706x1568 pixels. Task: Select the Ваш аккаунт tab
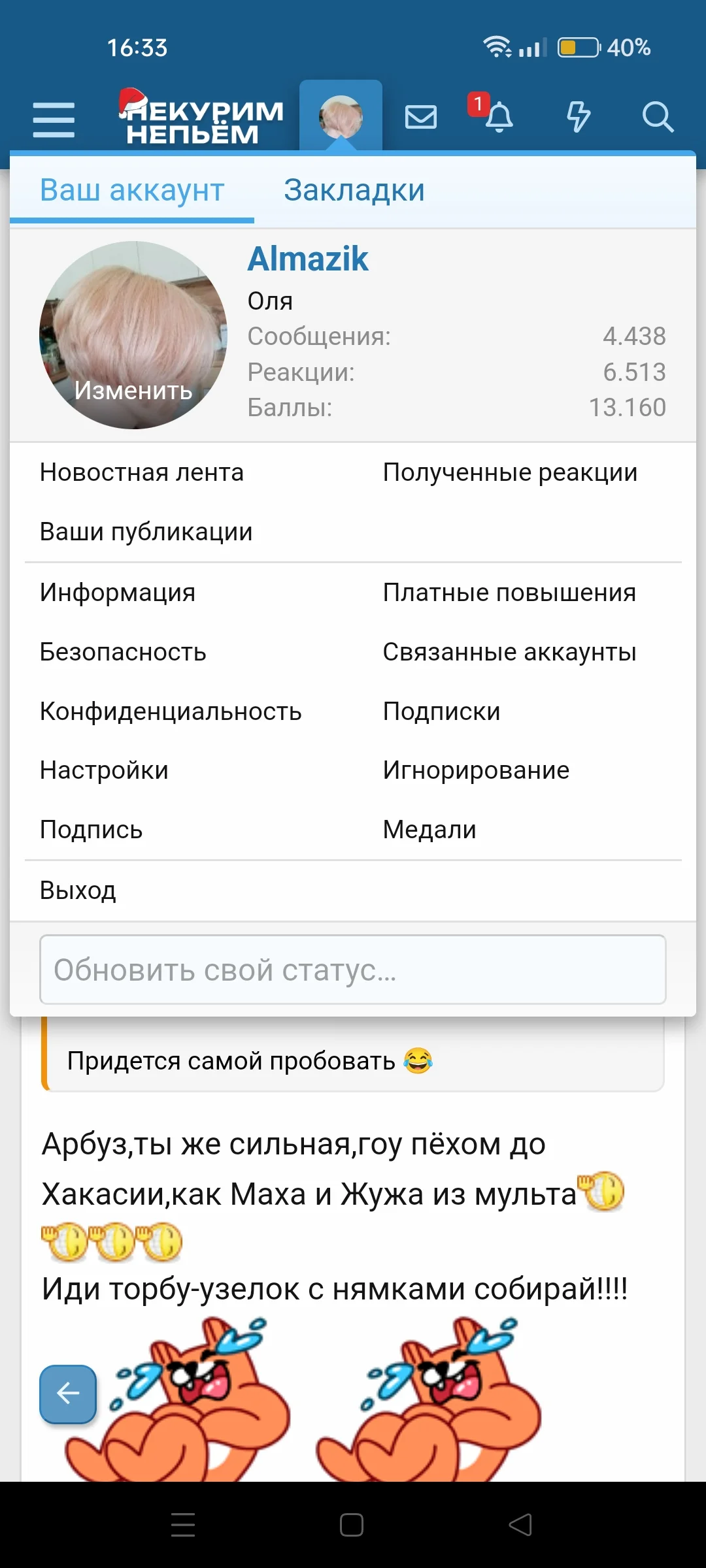tap(132, 190)
